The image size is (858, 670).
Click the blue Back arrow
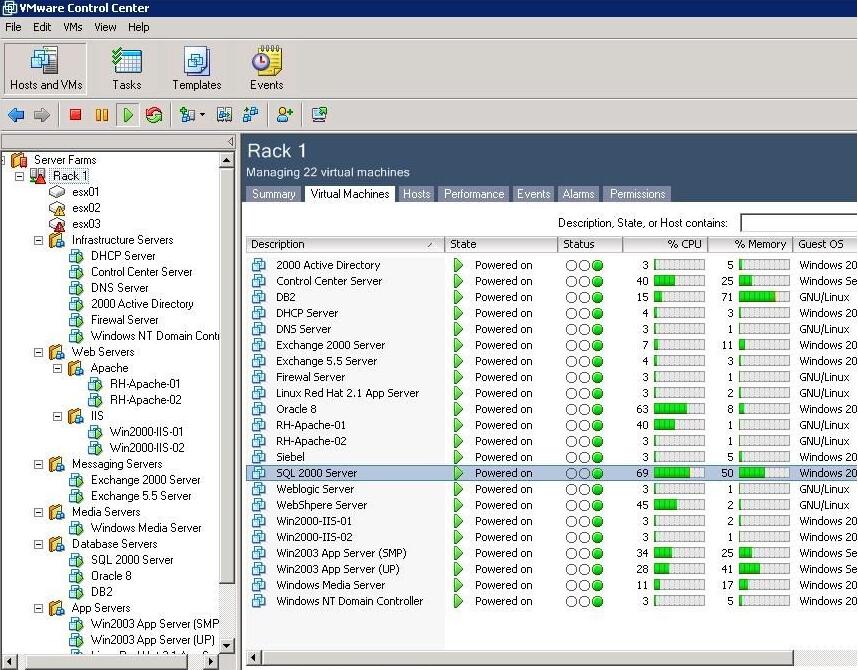(x=16, y=115)
